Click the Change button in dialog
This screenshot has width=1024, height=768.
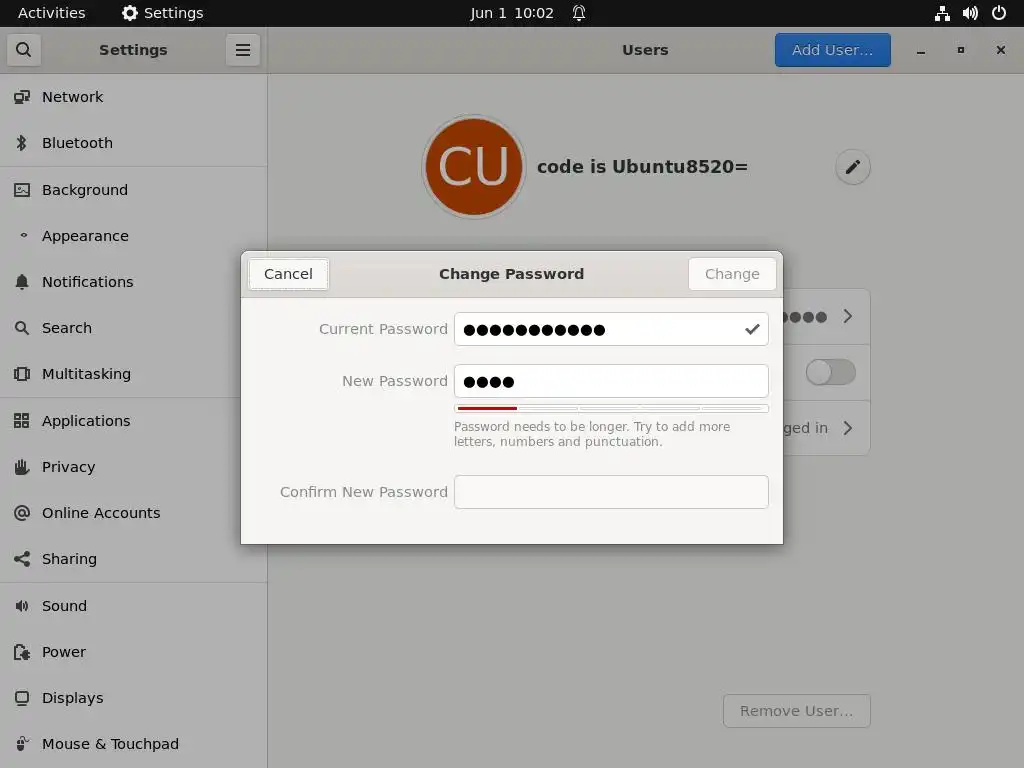[732, 274]
